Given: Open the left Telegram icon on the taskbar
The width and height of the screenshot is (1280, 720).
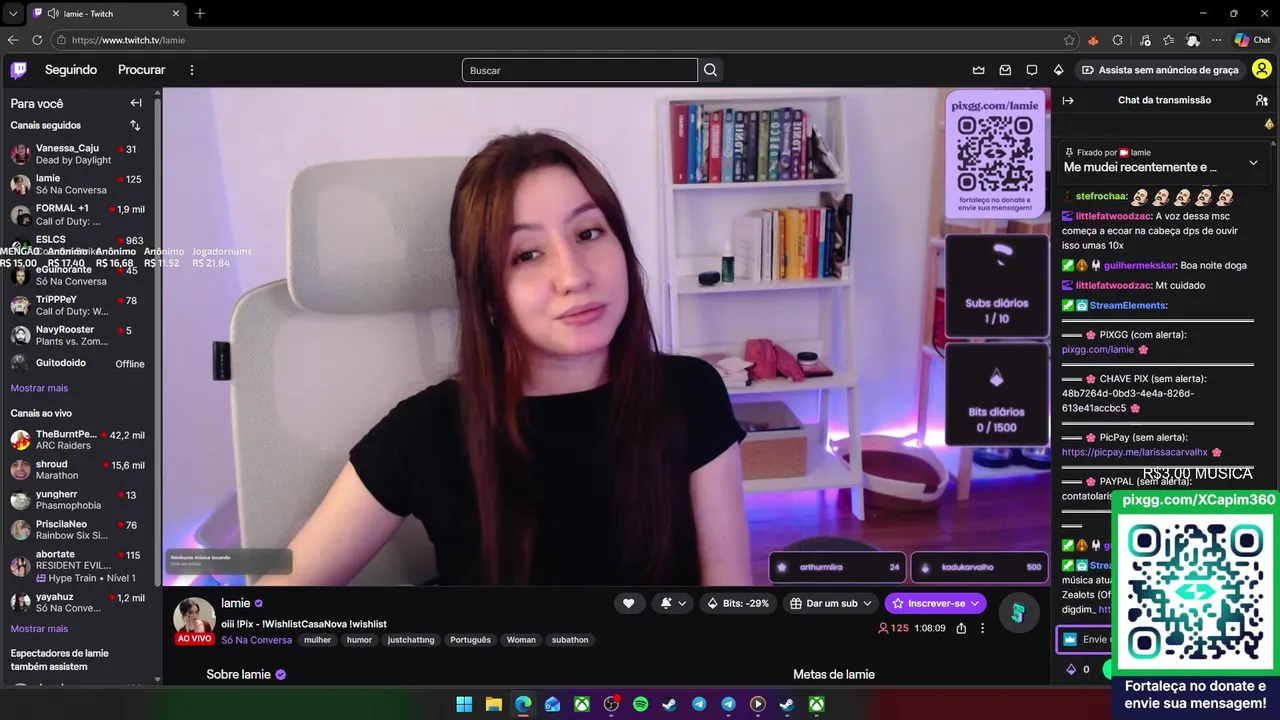Looking at the screenshot, I should click(x=699, y=705).
